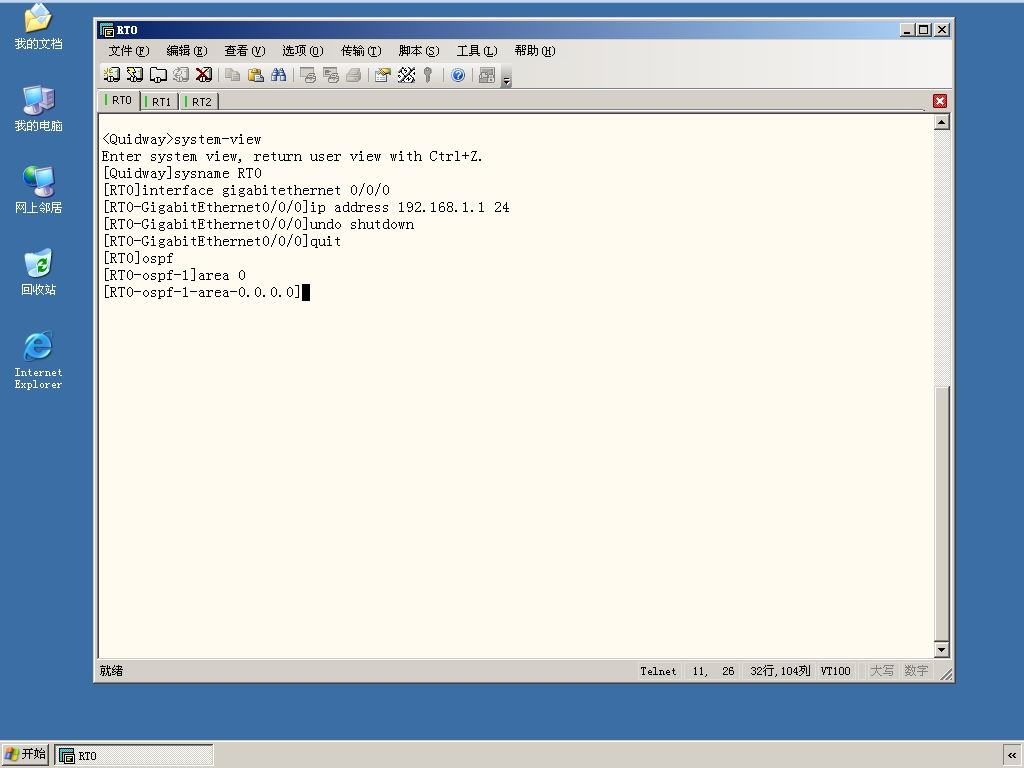The width and height of the screenshot is (1024, 768).
Task: Open the 文件(F) menu
Action: [129, 51]
